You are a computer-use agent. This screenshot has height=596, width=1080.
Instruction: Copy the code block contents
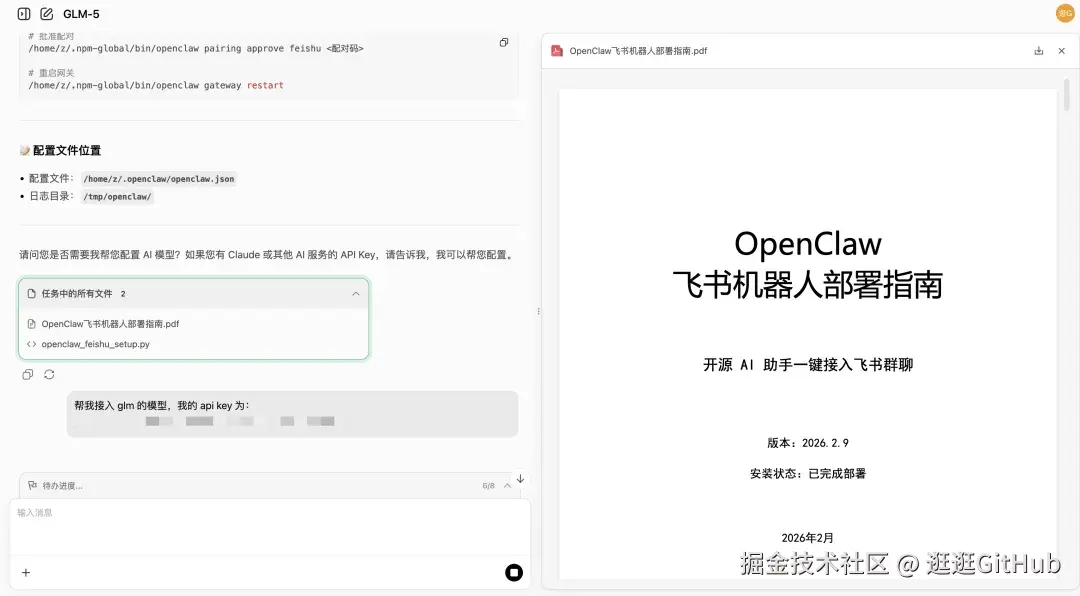[503, 43]
